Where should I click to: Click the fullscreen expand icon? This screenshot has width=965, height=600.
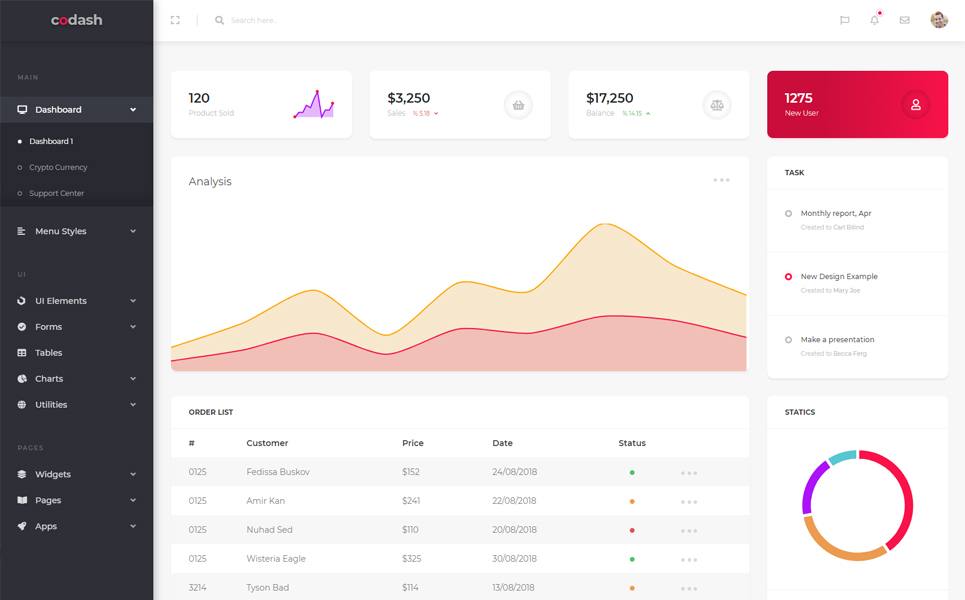pyautogui.click(x=175, y=19)
